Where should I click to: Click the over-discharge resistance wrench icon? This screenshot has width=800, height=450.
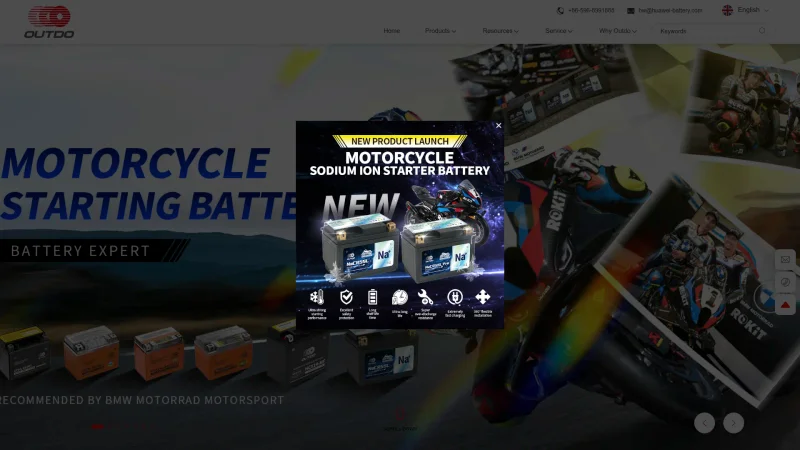click(x=426, y=297)
